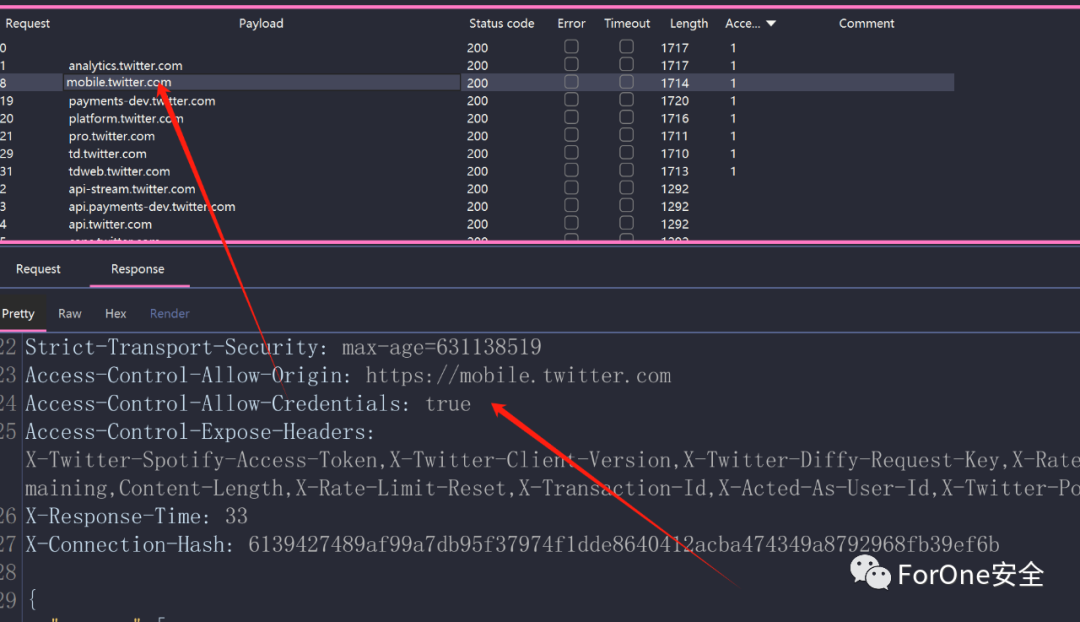Select the api.payments-dev.twitter.com payload row
Image resolution: width=1080 pixels, height=622 pixels.
tap(152, 207)
